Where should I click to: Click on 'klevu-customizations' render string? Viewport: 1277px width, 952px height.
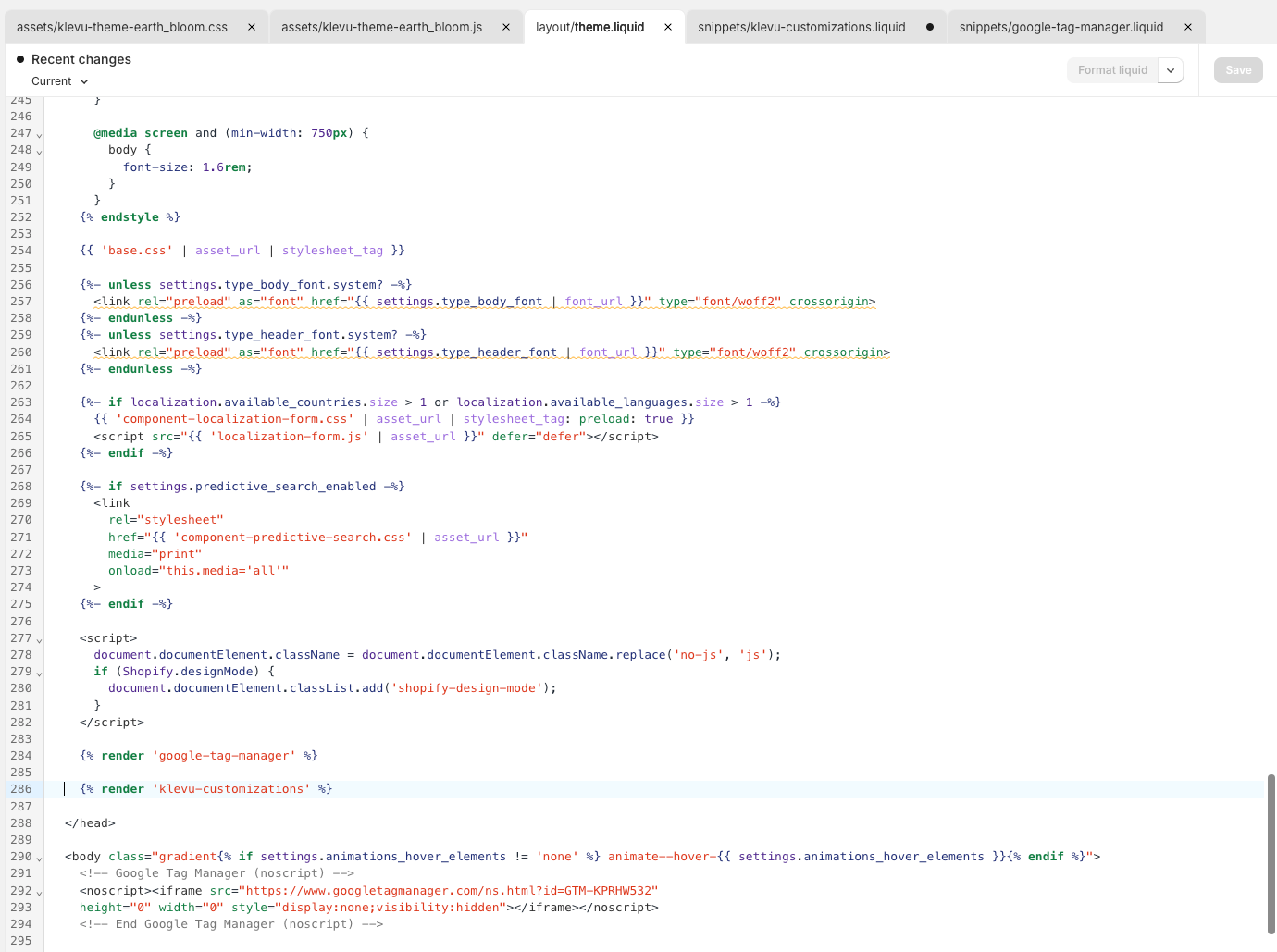[231, 789]
